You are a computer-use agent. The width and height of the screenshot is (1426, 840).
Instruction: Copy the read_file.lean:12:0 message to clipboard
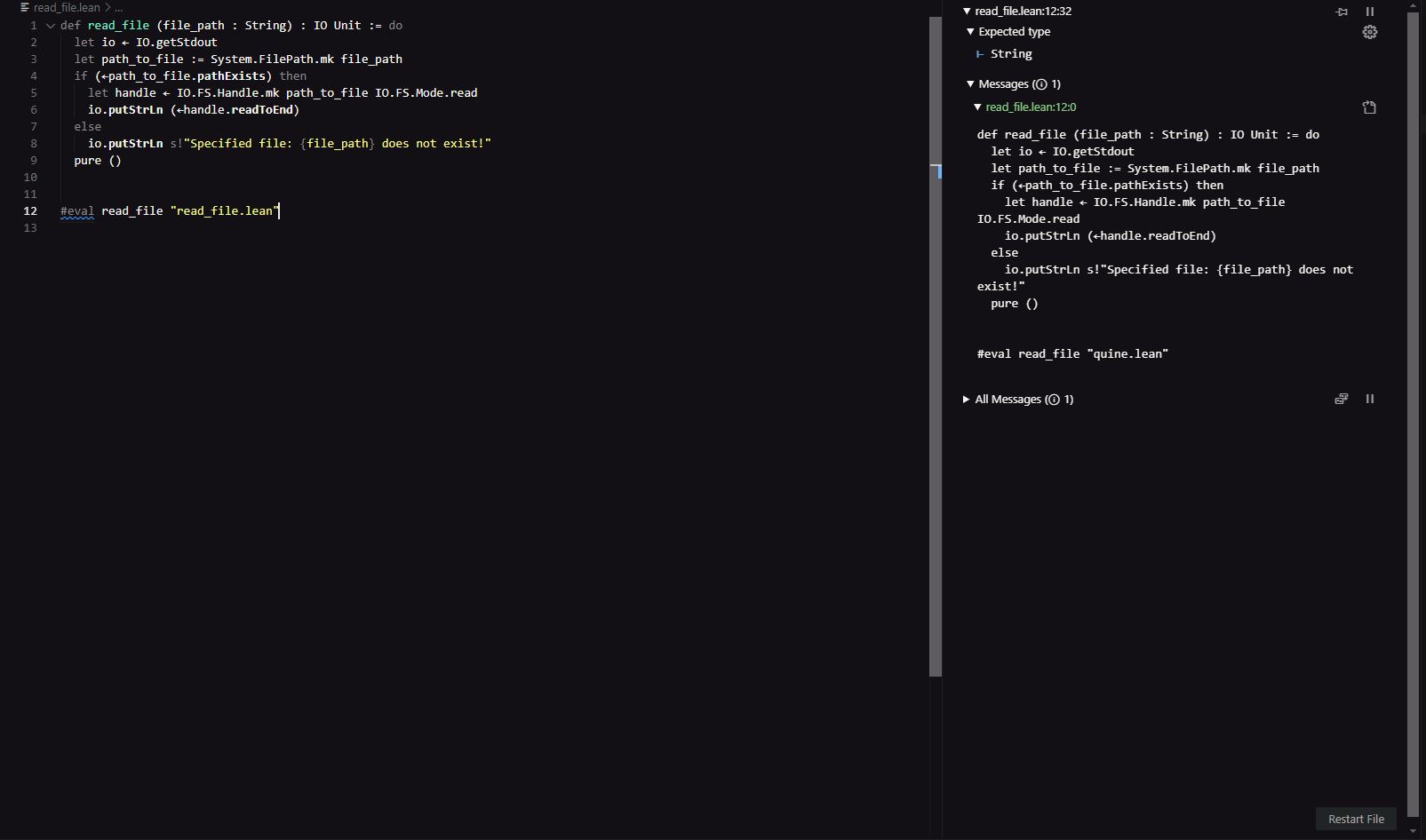click(x=1369, y=107)
